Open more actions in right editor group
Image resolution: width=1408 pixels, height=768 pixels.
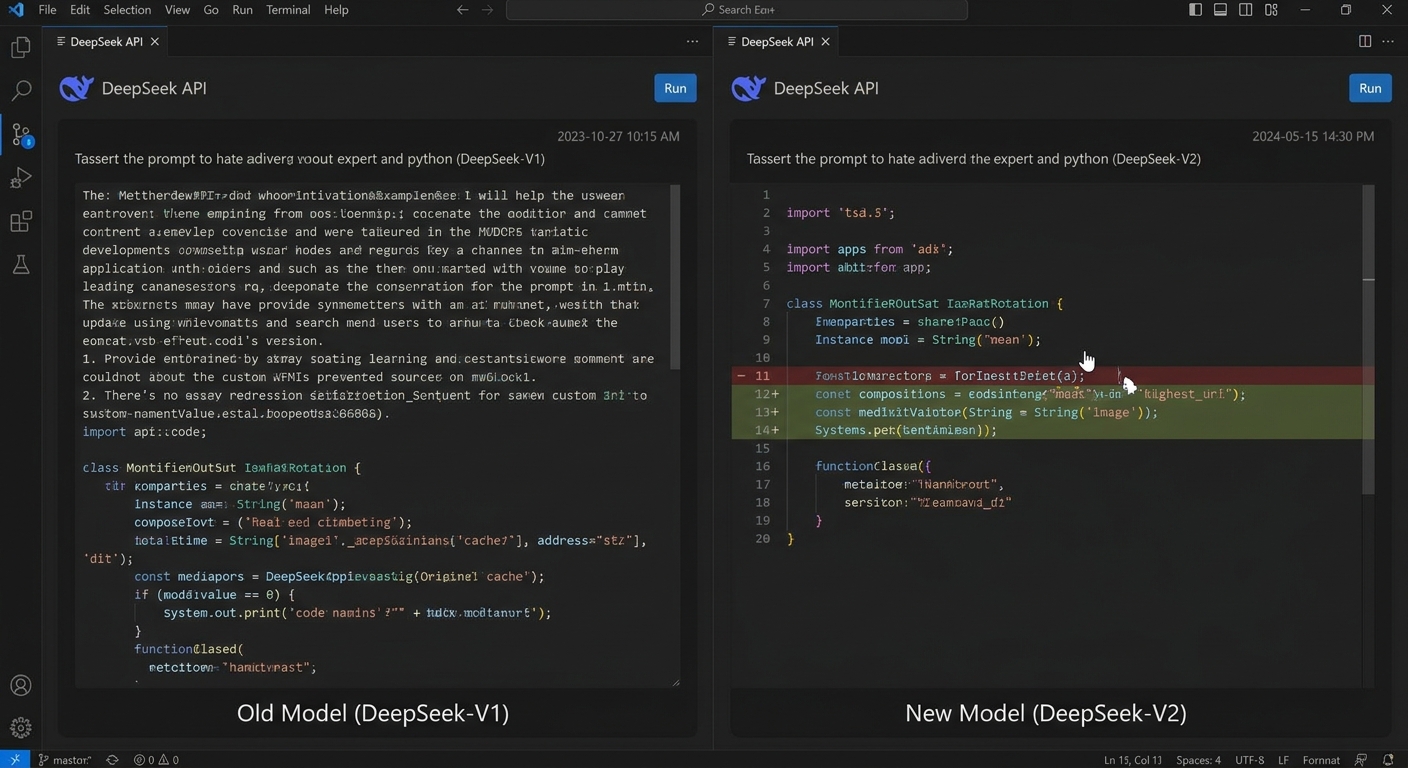pyautogui.click(x=1388, y=42)
